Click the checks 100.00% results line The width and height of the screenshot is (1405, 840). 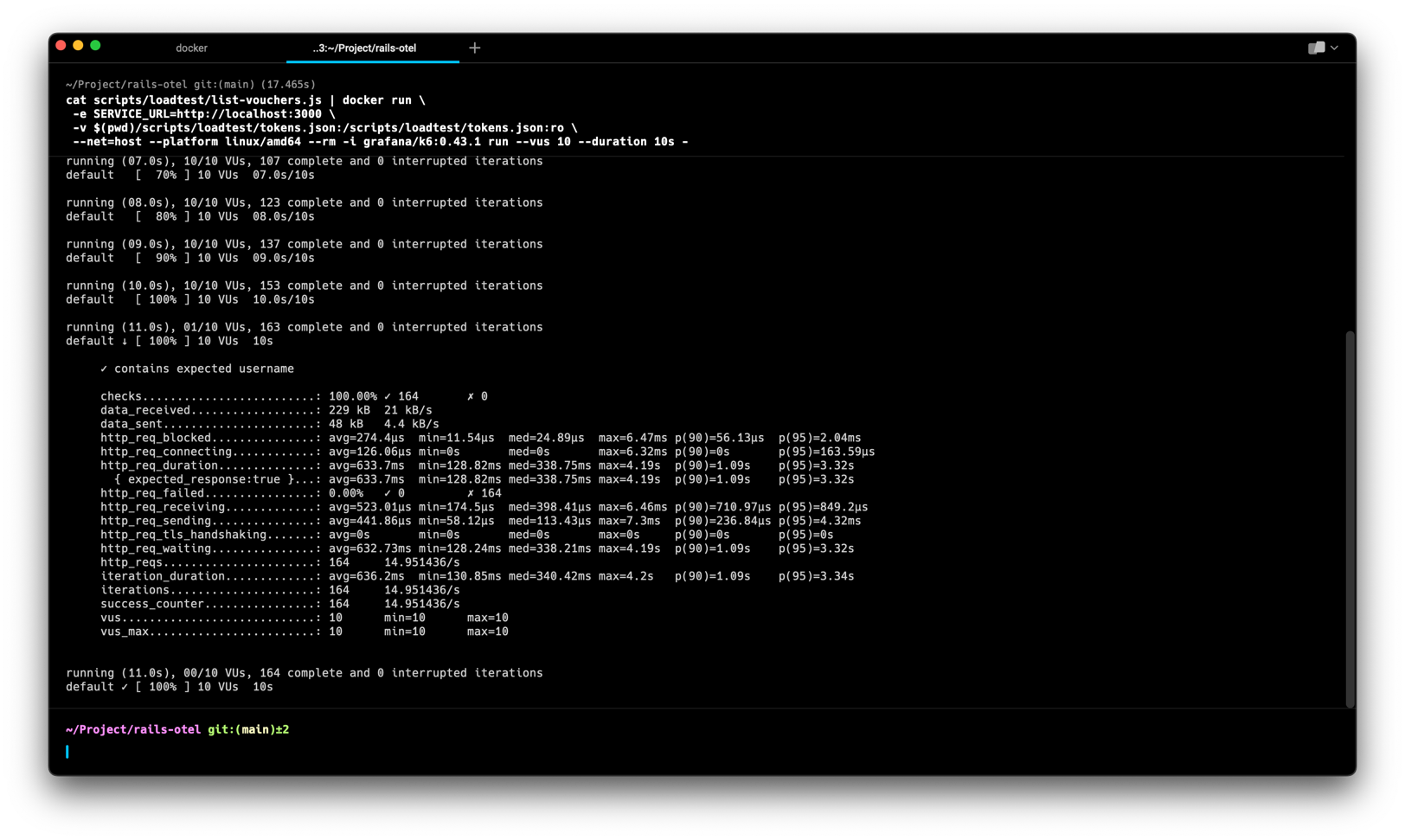[294, 396]
